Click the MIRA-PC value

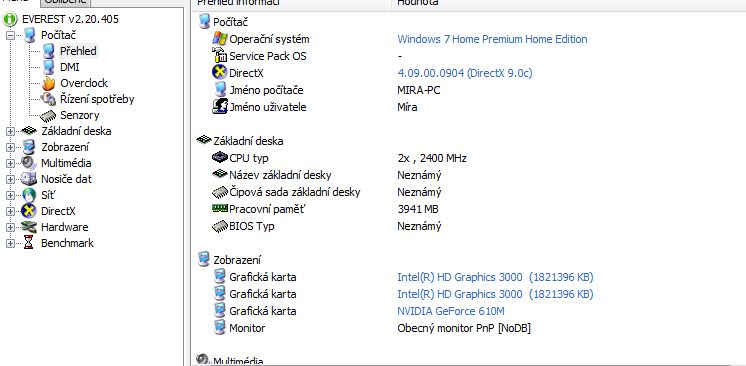419,90
